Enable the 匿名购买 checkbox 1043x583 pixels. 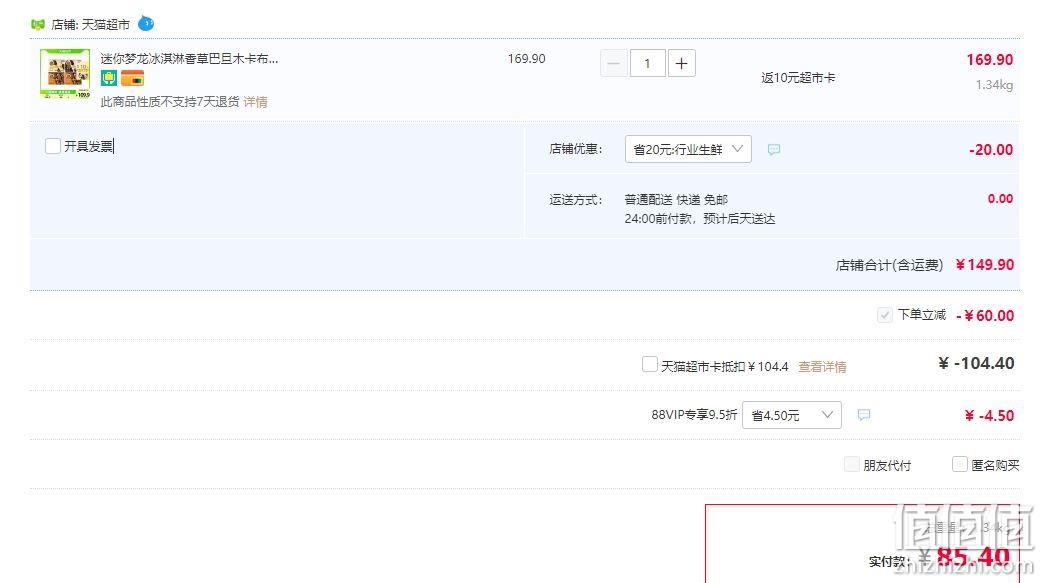click(x=959, y=464)
